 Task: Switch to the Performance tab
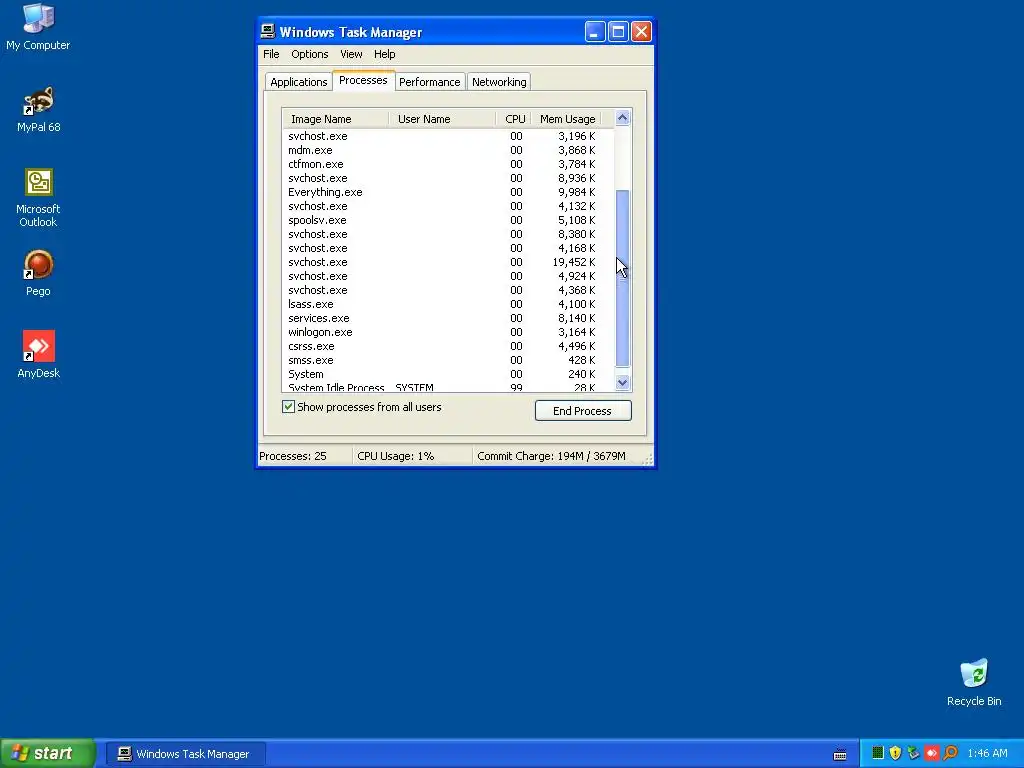(429, 82)
